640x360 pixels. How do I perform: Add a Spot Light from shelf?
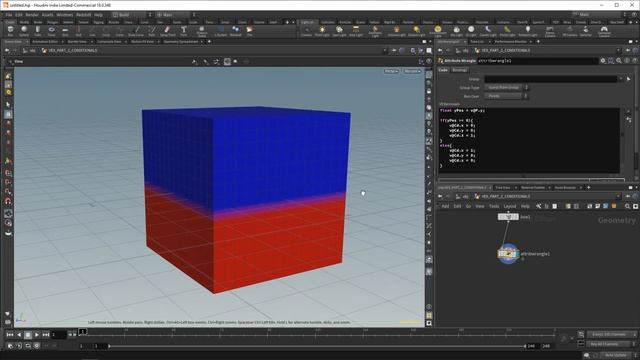339,31
